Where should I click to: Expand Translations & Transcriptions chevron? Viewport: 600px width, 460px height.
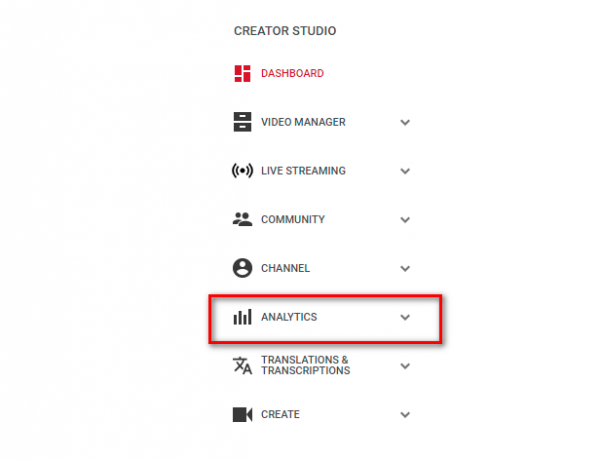tap(405, 366)
